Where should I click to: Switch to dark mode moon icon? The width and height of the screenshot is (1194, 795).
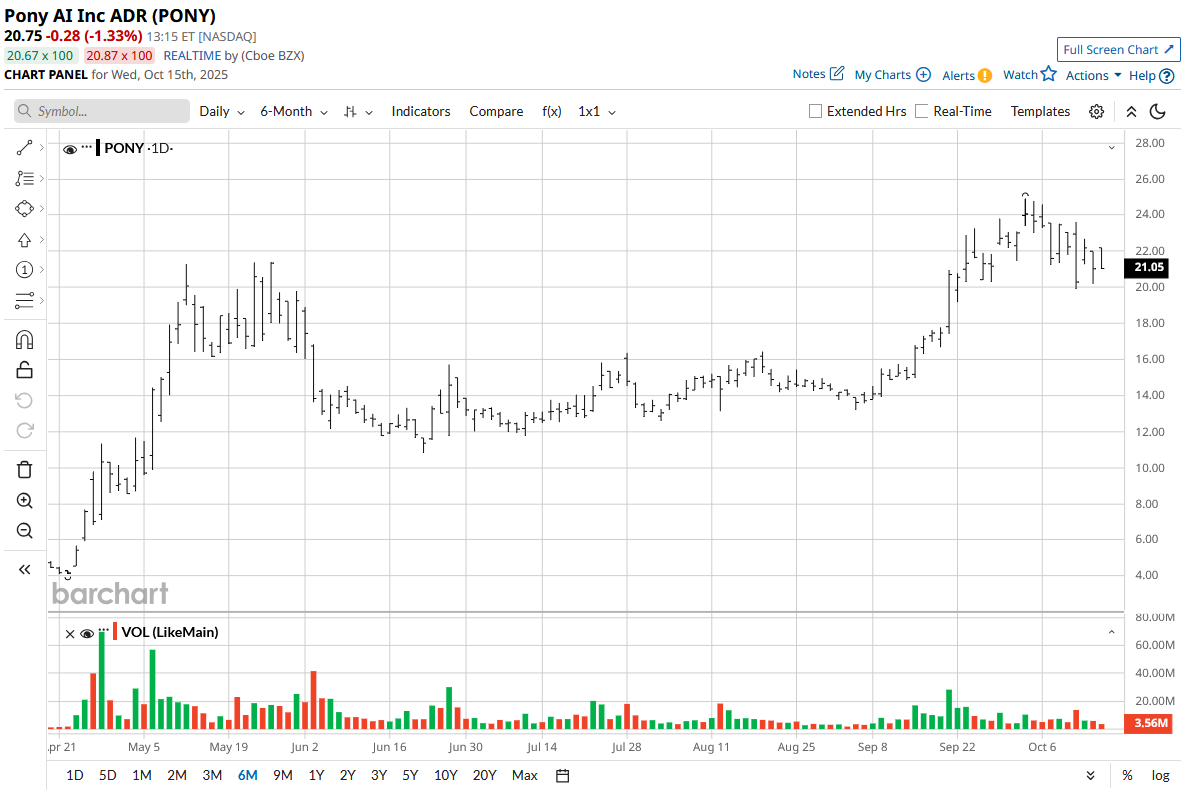click(1157, 111)
